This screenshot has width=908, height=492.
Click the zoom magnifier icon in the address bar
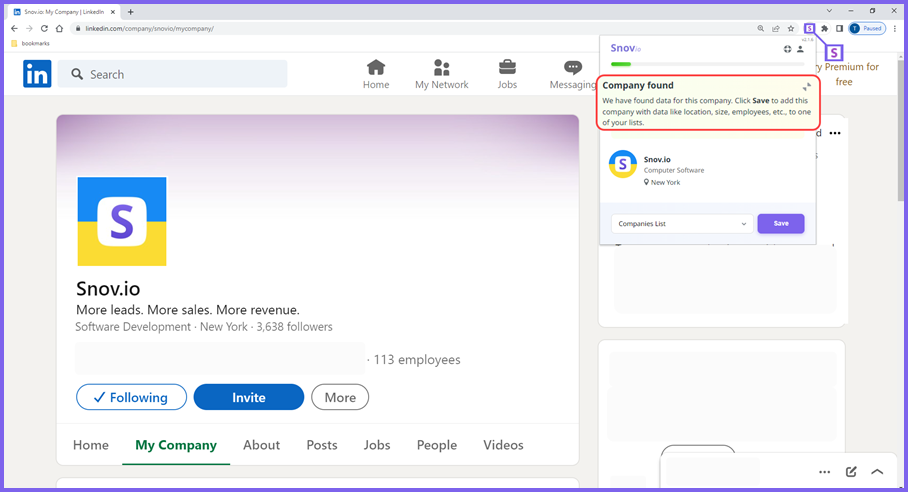point(761,28)
